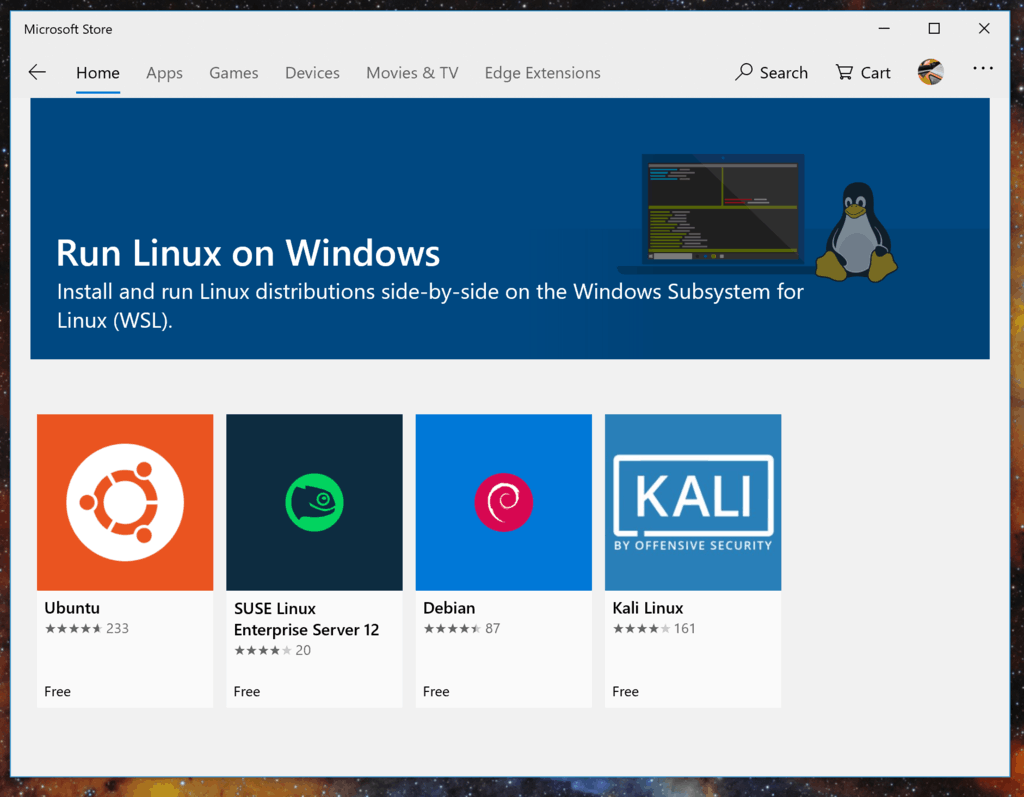Minimize the Microsoft Store window
The image size is (1024, 797).
(884, 29)
